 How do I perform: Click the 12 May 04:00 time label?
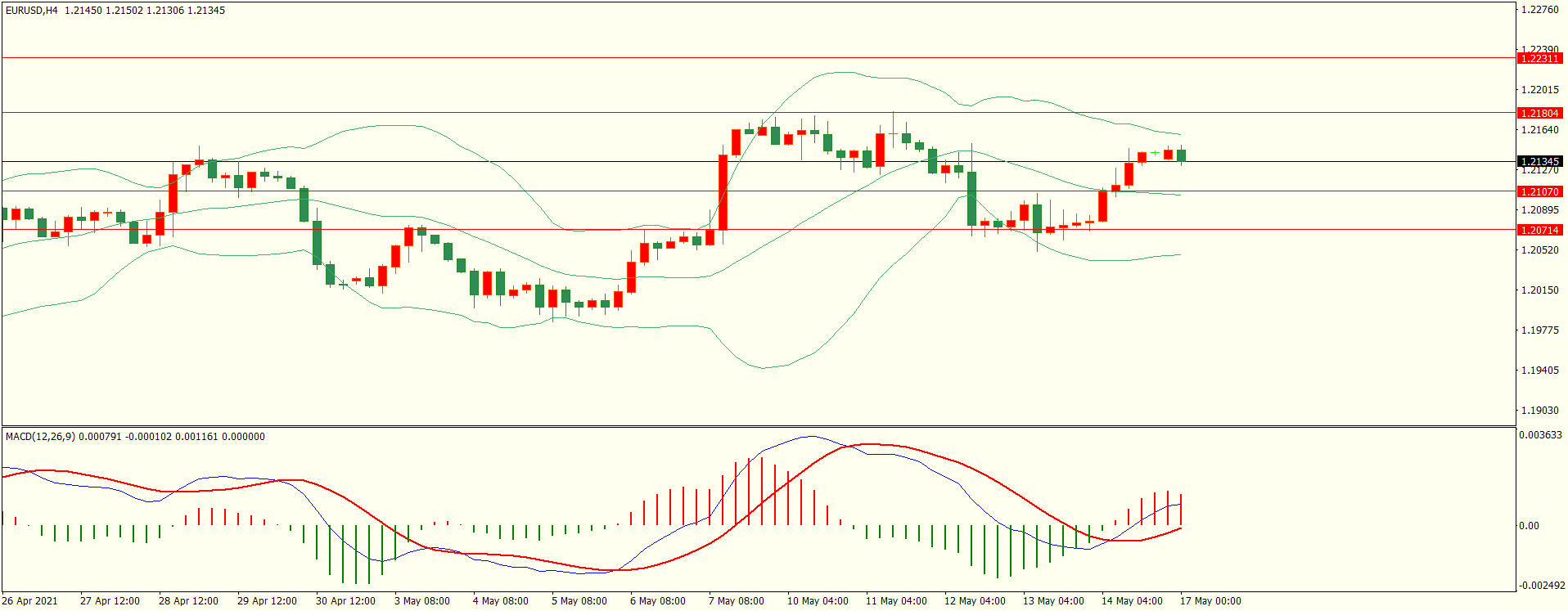coord(975,601)
